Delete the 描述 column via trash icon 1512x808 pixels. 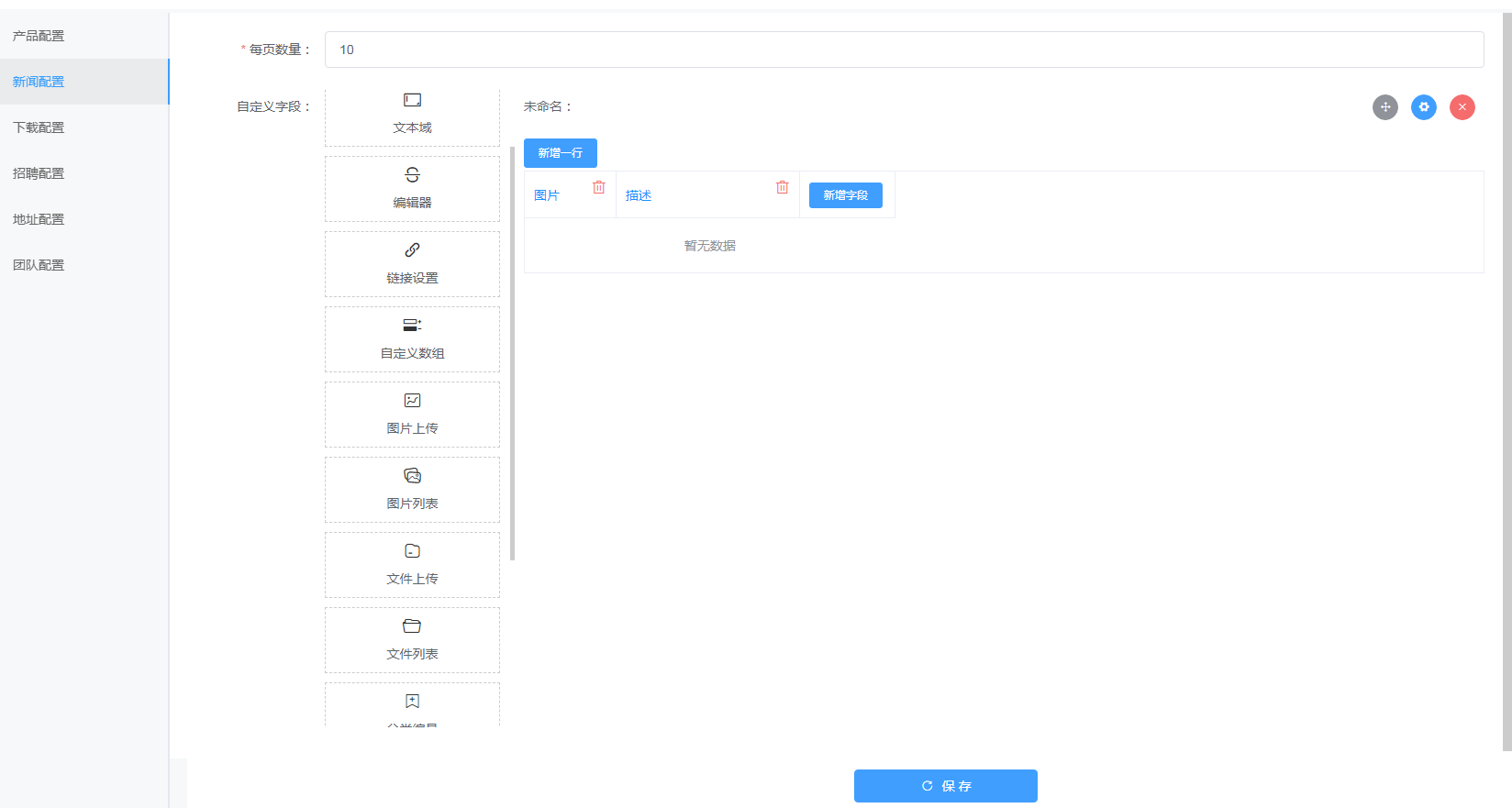coord(782,187)
